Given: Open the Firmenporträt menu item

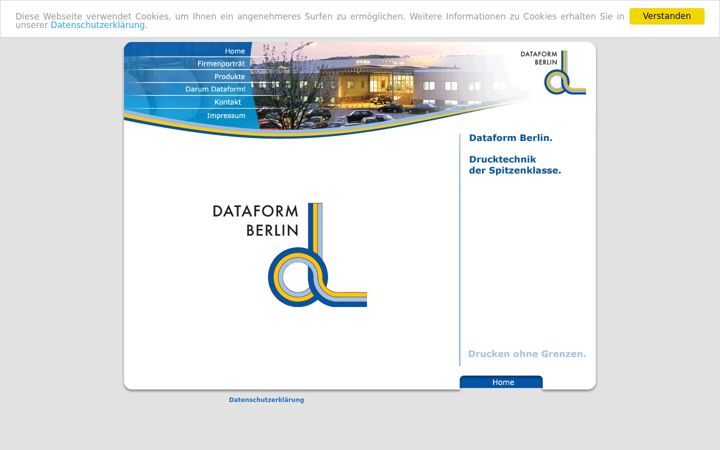Looking at the screenshot, I should tap(221, 63).
